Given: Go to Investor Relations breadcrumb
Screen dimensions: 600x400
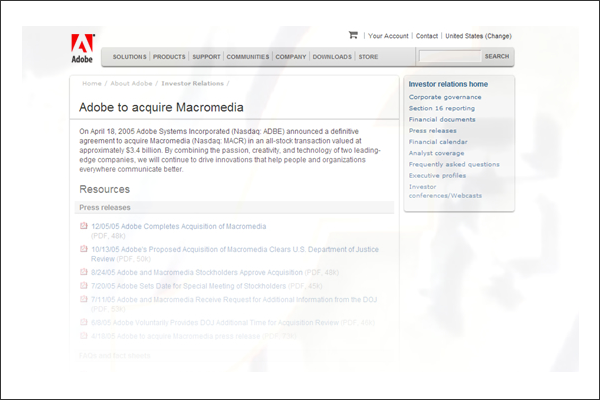Looking at the screenshot, I should [192, 83].
